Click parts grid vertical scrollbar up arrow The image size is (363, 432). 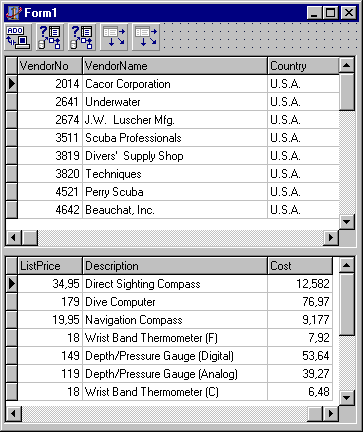point(347,265)
